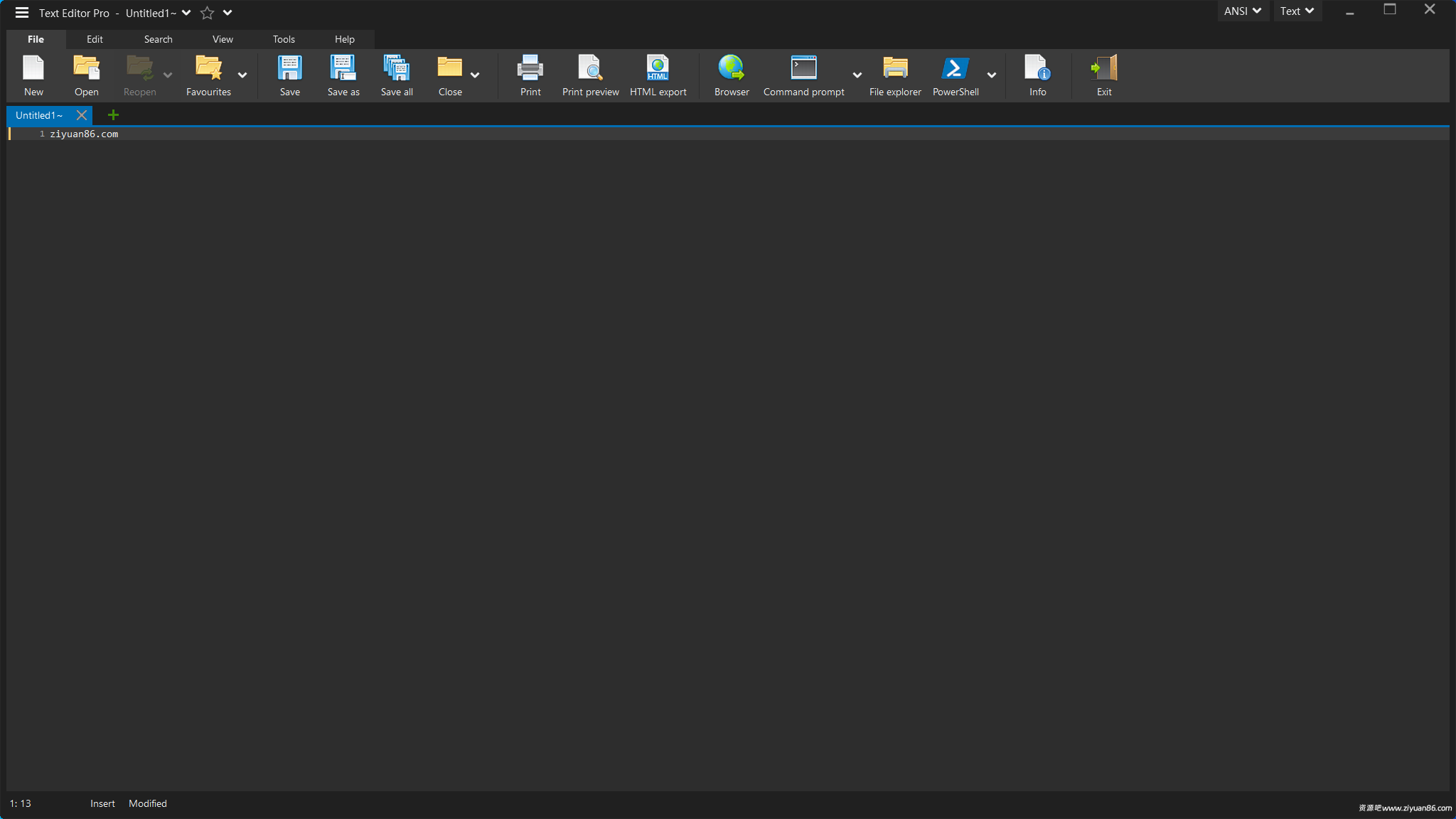The height and width of the screenshot is (819, 1456).
Task: Toggle favourite star in title bar
Action: pos(207,13)
